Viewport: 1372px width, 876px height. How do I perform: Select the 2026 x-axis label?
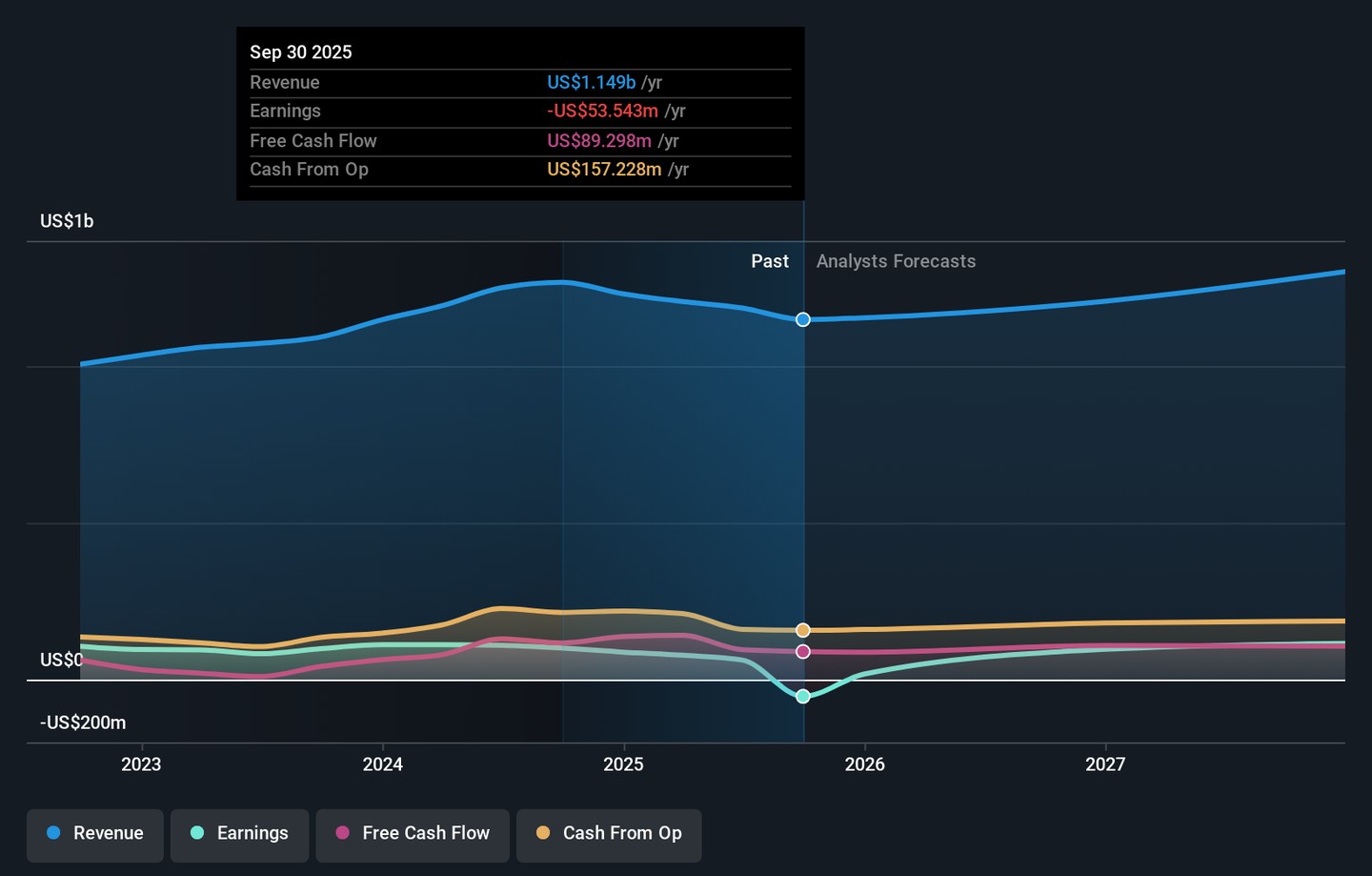click(864, 764)
